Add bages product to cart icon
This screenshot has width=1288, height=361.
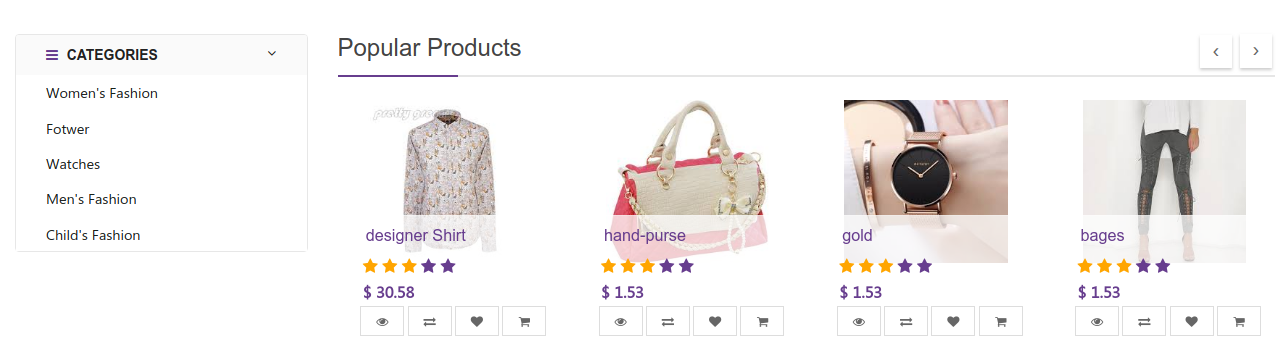[x=1238, y=321]
